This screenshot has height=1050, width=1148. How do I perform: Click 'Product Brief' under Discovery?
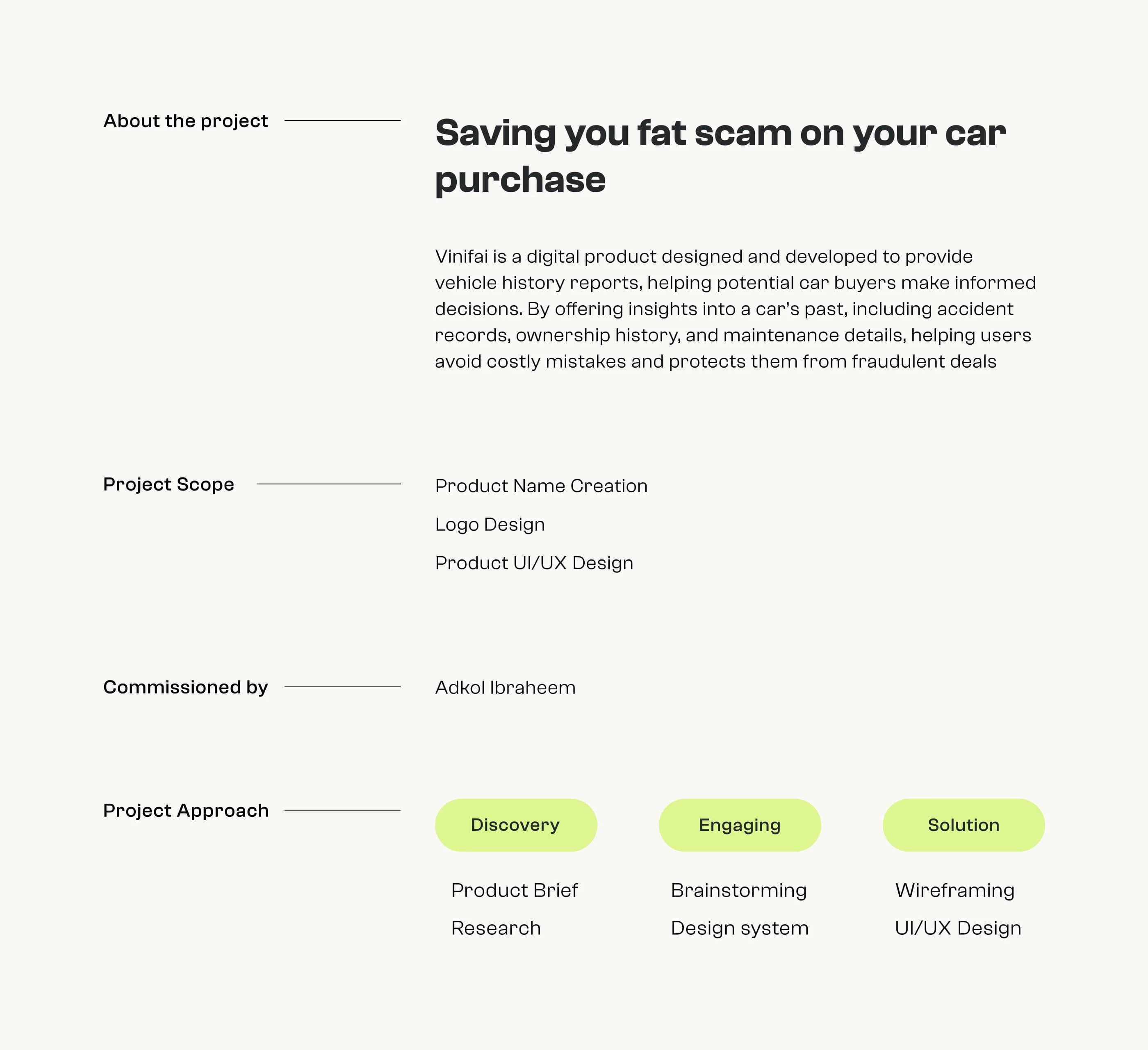click(514, 890)
